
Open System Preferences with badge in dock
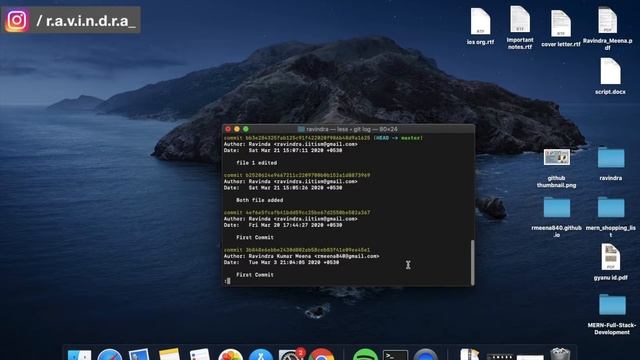pyautogui.click(x=291, y=354)
